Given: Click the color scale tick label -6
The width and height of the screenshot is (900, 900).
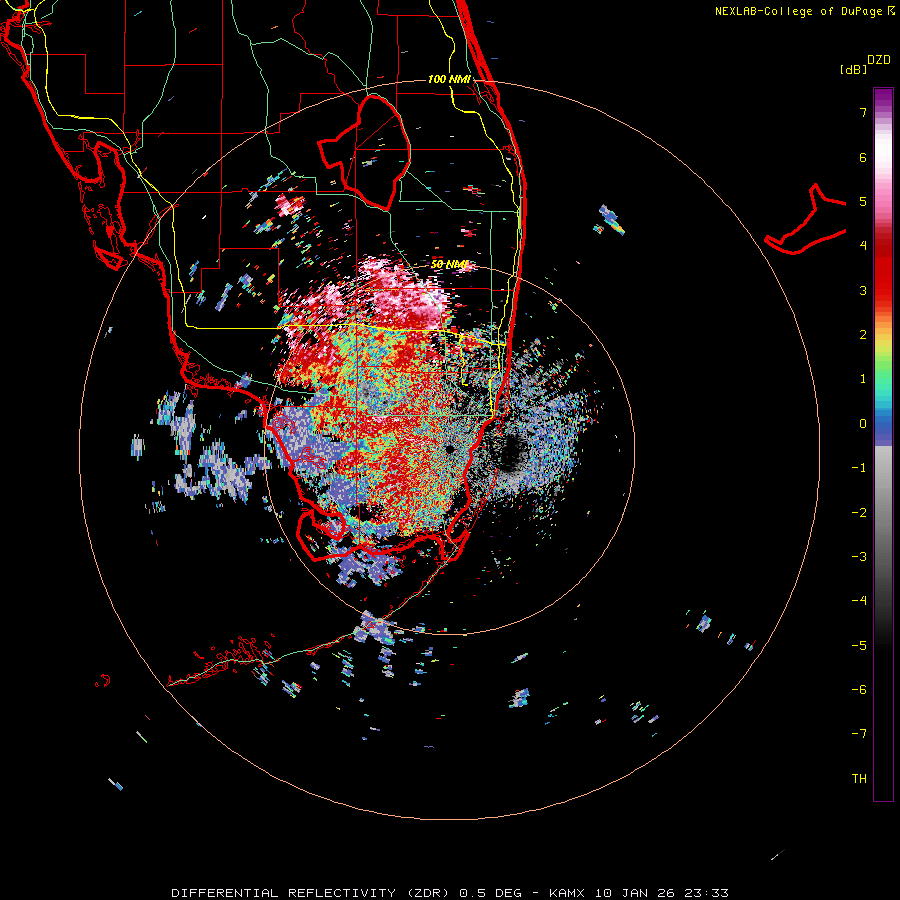Looking at the screenshot, I should coord(859,690).
